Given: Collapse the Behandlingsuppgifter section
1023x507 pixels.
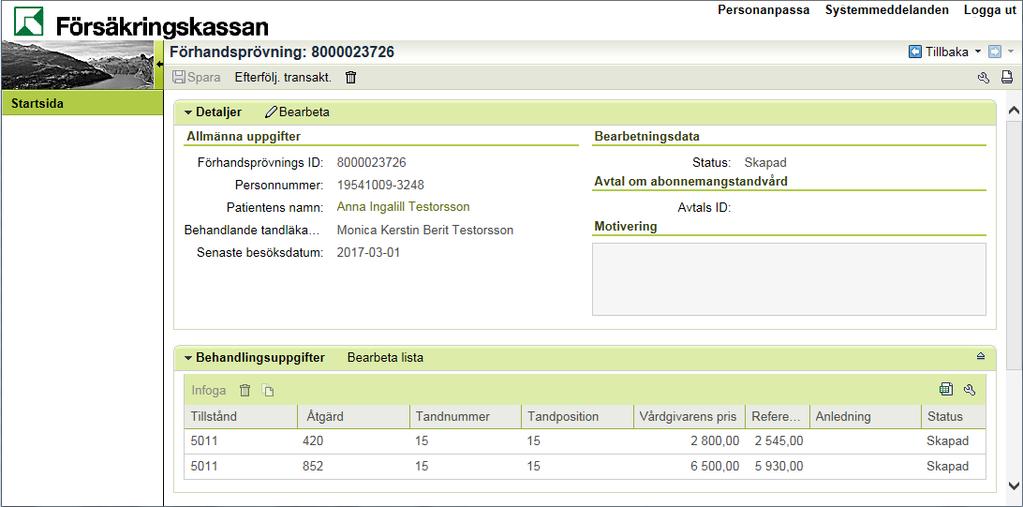Looking at the screenshot, I should pyautogui.click(x=189, y=358).
